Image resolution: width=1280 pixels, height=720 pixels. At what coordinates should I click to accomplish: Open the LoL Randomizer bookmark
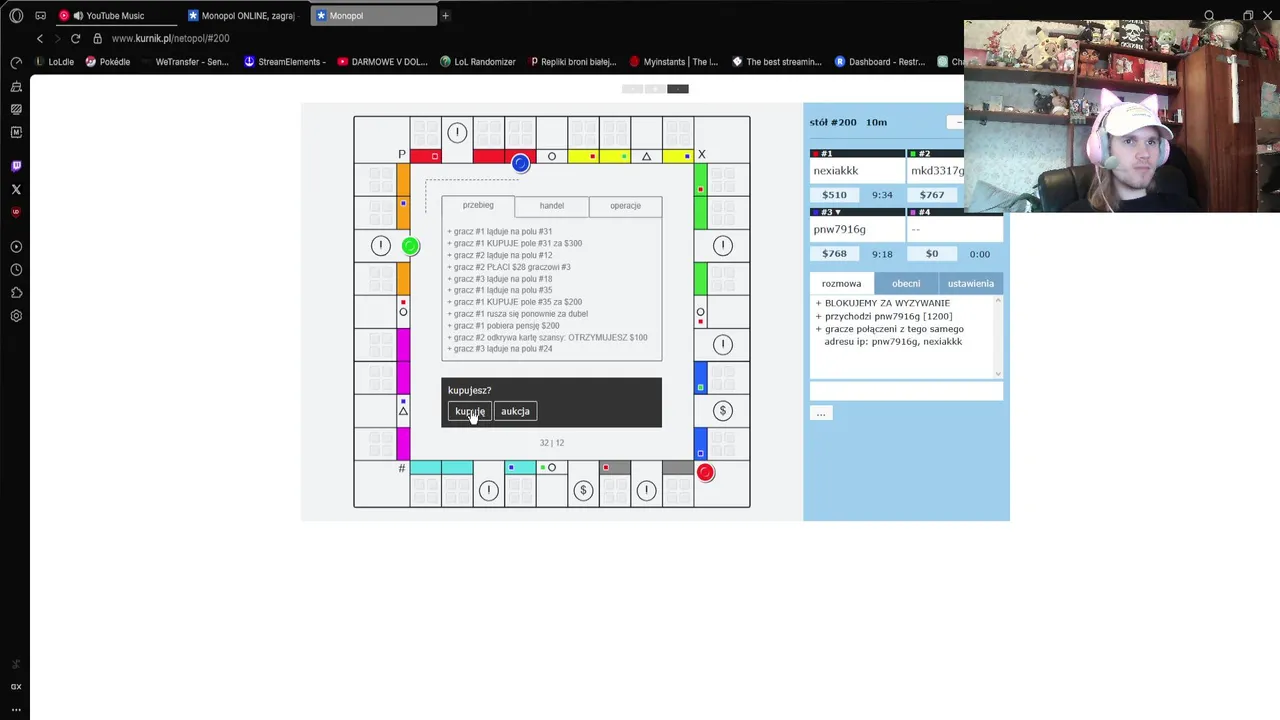coord(478,62)
